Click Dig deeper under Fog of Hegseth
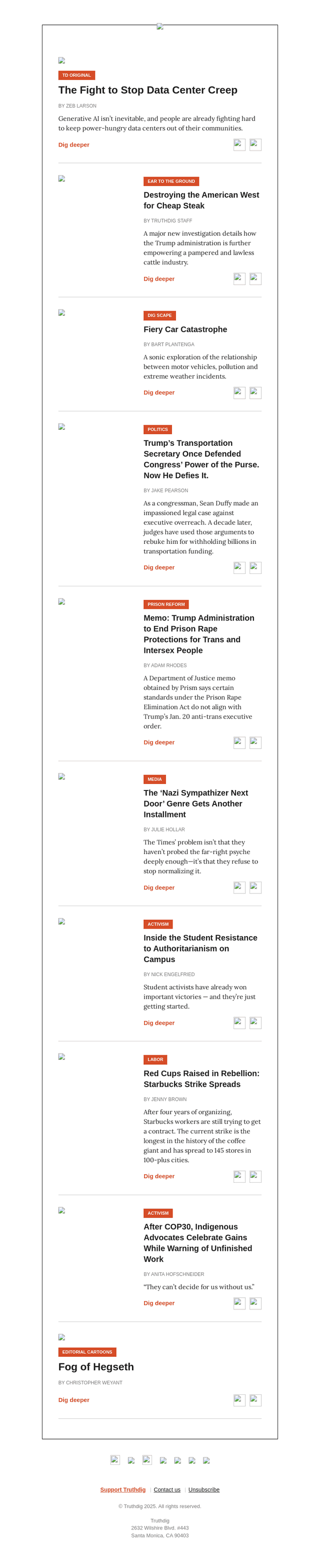The height and width of the screenshot is (1568, 320). [73, 1400]
